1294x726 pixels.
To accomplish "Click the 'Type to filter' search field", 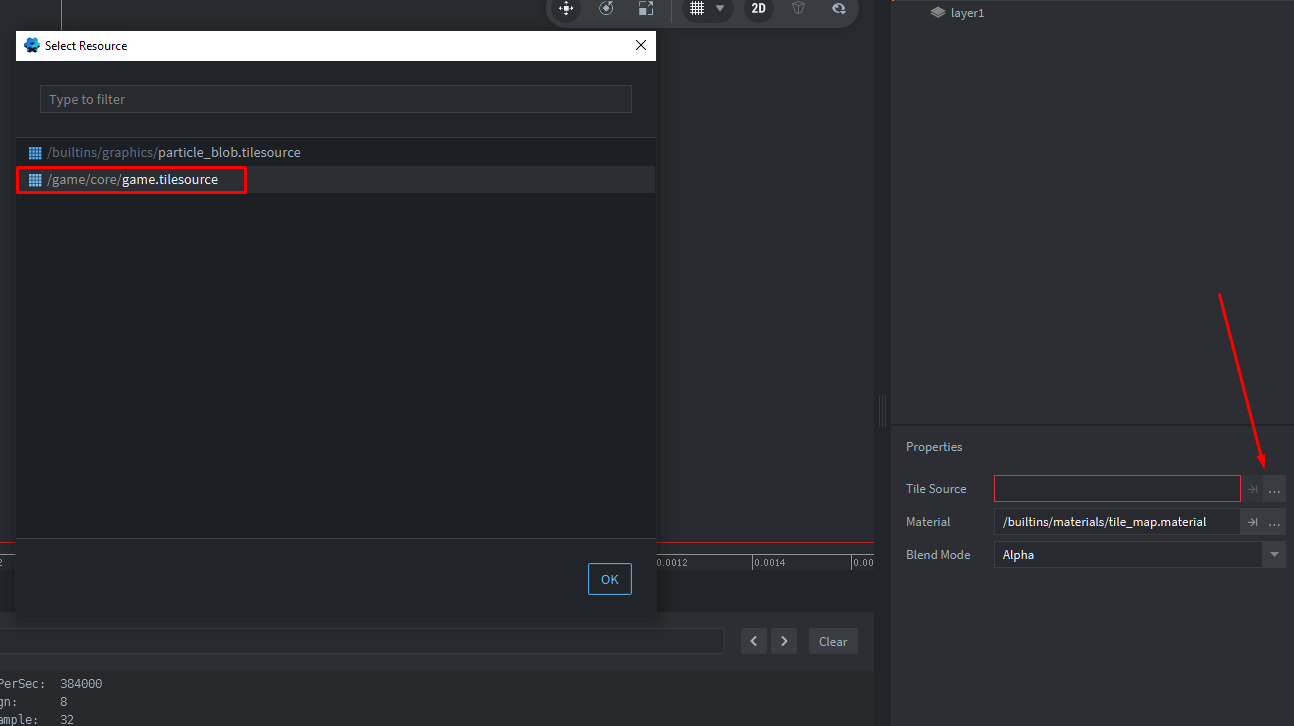I will [335, 99].
